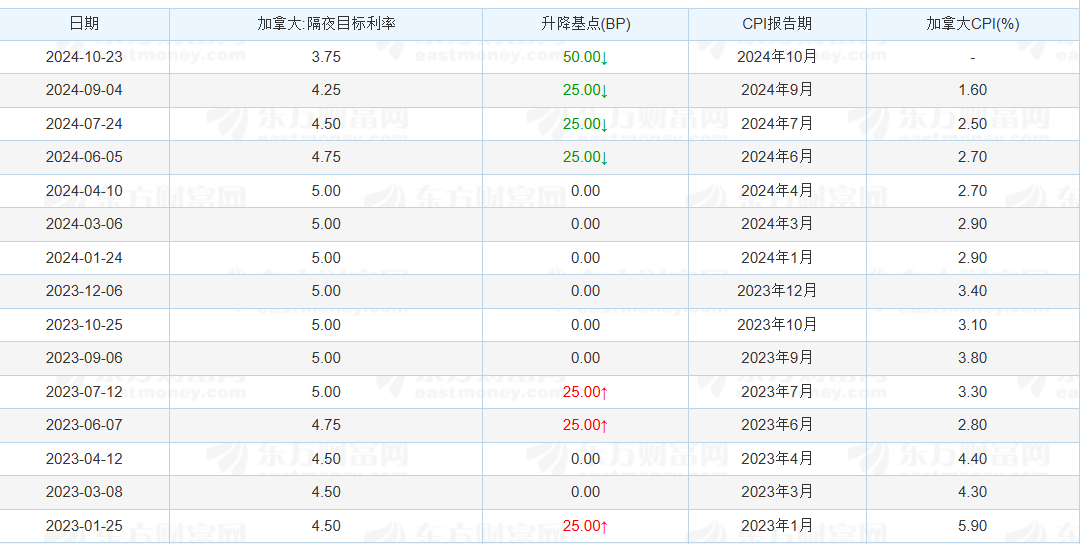Click the CPI value 4.40
The height and width of the screenshot is (544, 1085).
click(x=972, y=460)
